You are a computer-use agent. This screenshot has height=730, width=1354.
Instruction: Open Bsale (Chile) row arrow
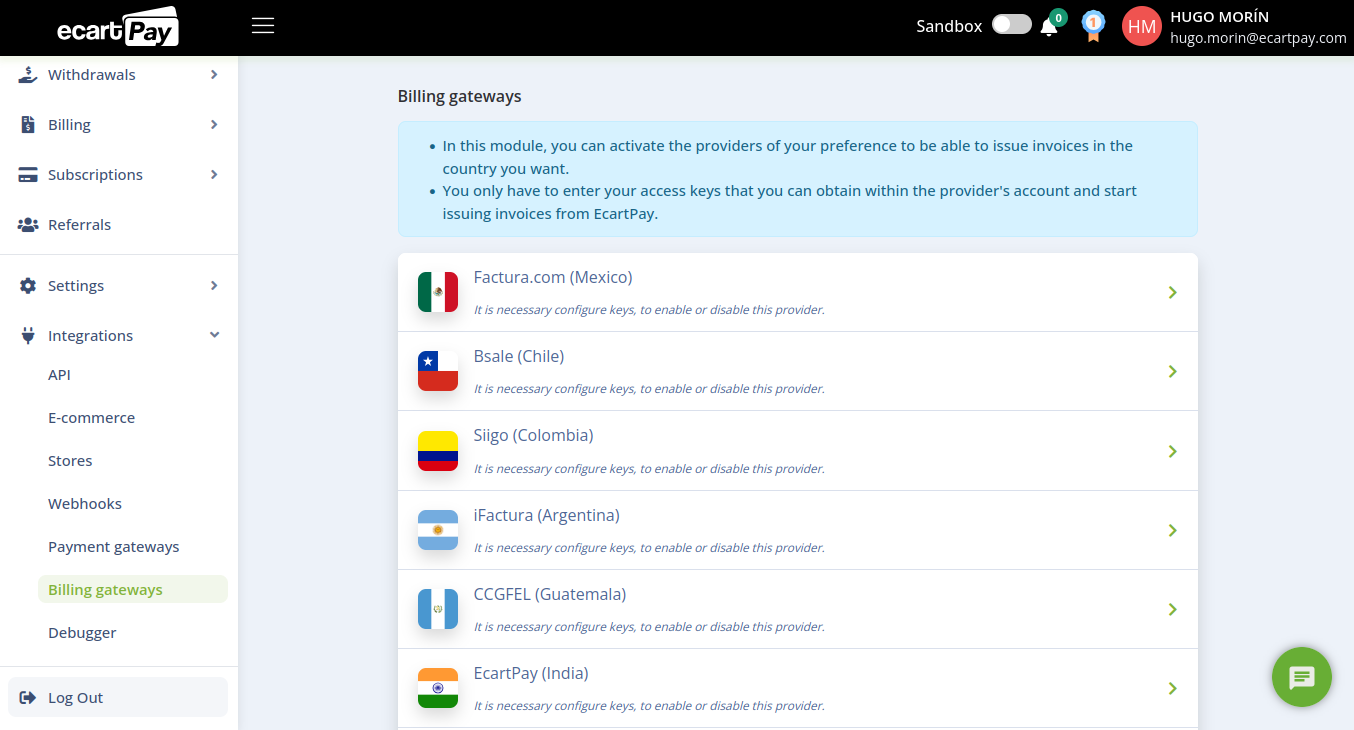point(1173,371)
